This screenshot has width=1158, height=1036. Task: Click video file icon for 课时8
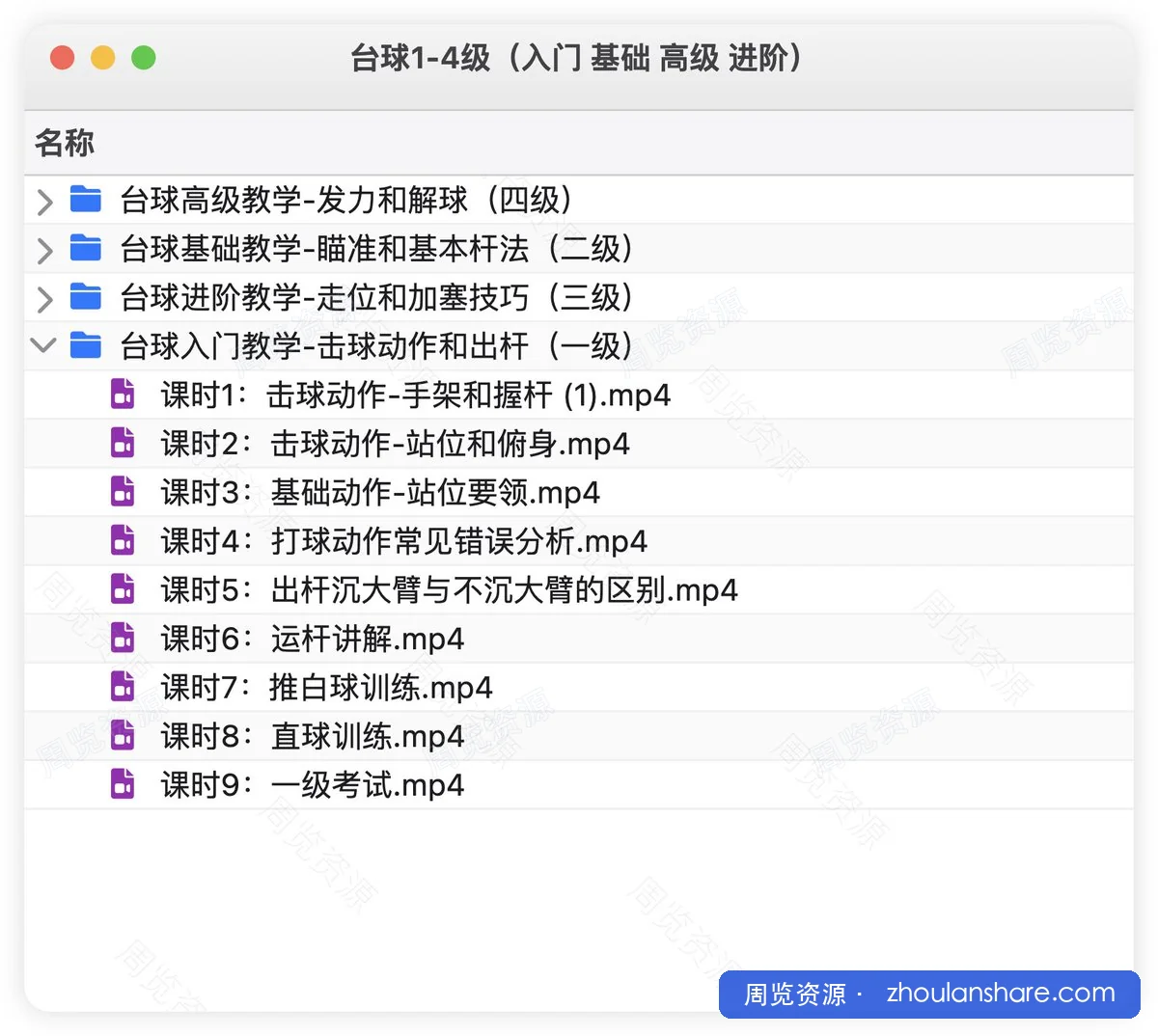[x=123, y=735]
